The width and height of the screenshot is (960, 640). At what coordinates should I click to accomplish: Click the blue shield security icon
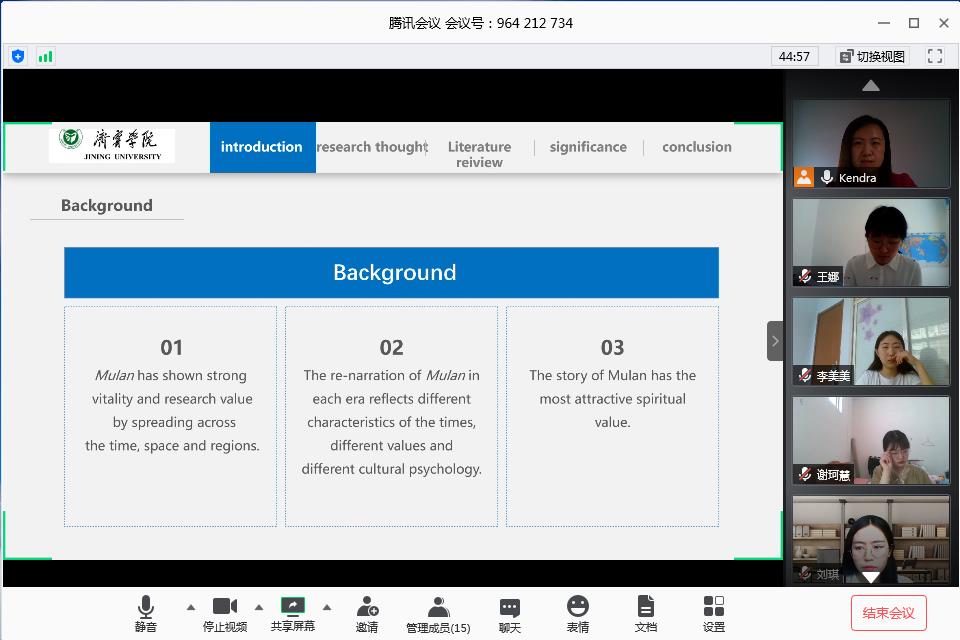[x=18, y=56]
